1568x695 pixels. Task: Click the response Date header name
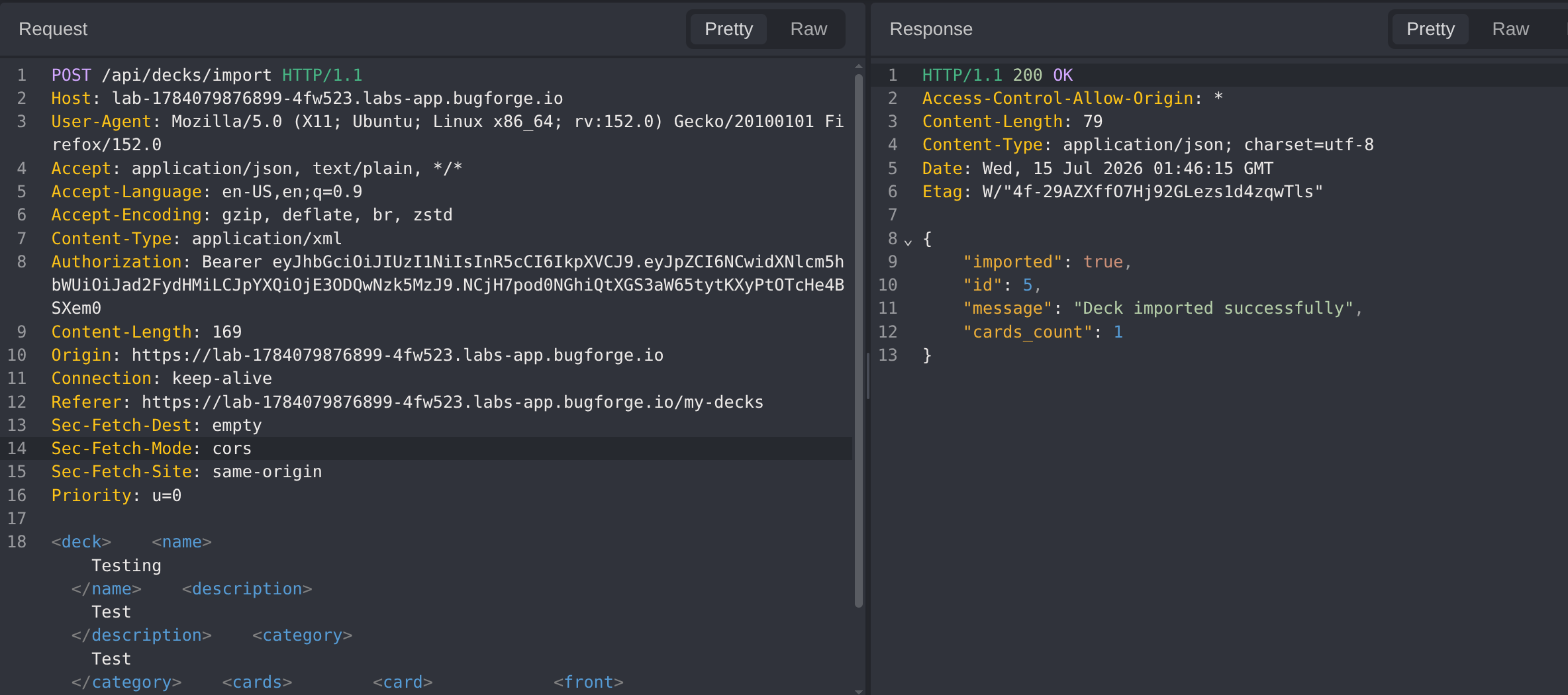coord(942,169)
